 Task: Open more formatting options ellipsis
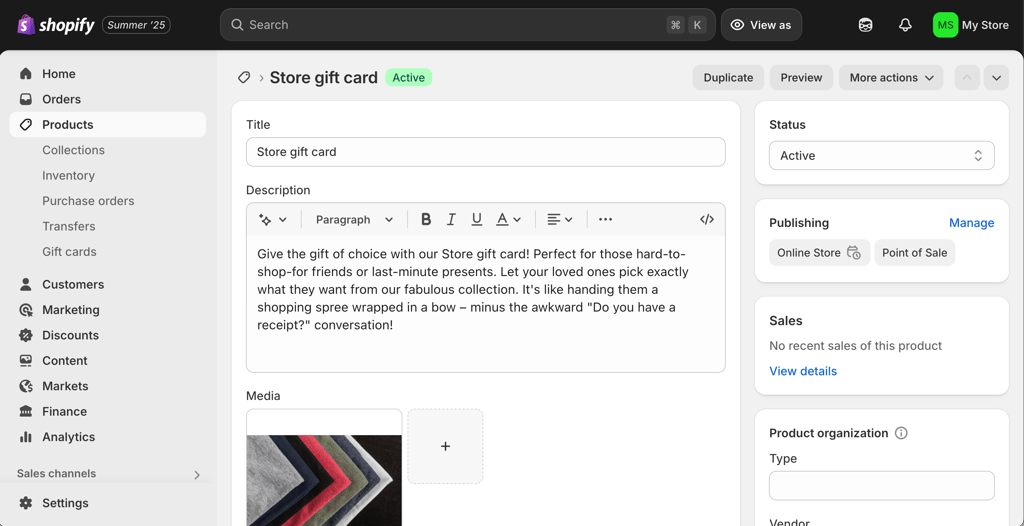pyautogui.click(x=605, y=220)
